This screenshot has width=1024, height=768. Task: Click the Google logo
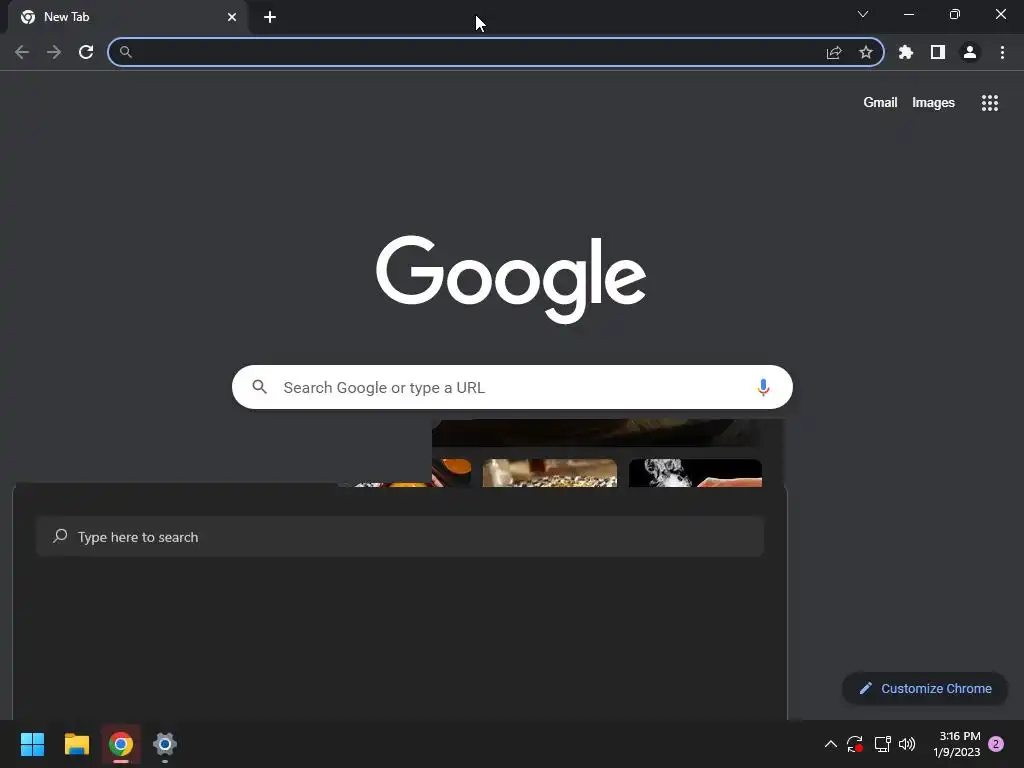point(511,279)
